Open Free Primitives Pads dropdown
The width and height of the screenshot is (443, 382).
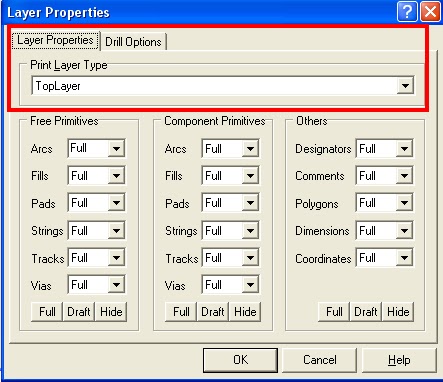tap(116, 203)
